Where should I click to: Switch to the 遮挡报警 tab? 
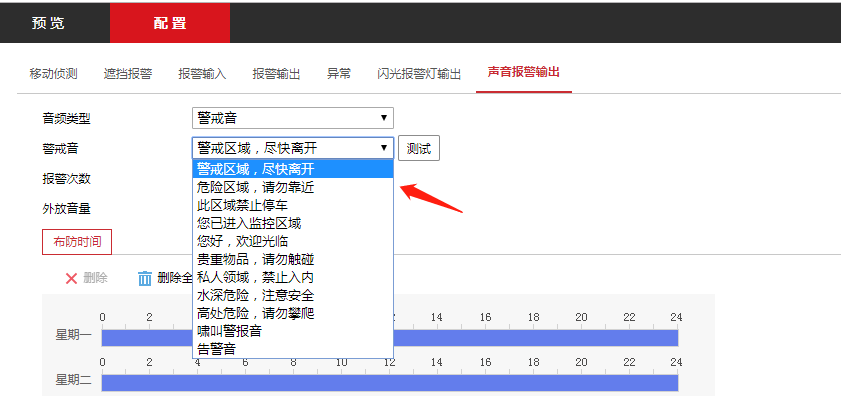tap(128, 74)
